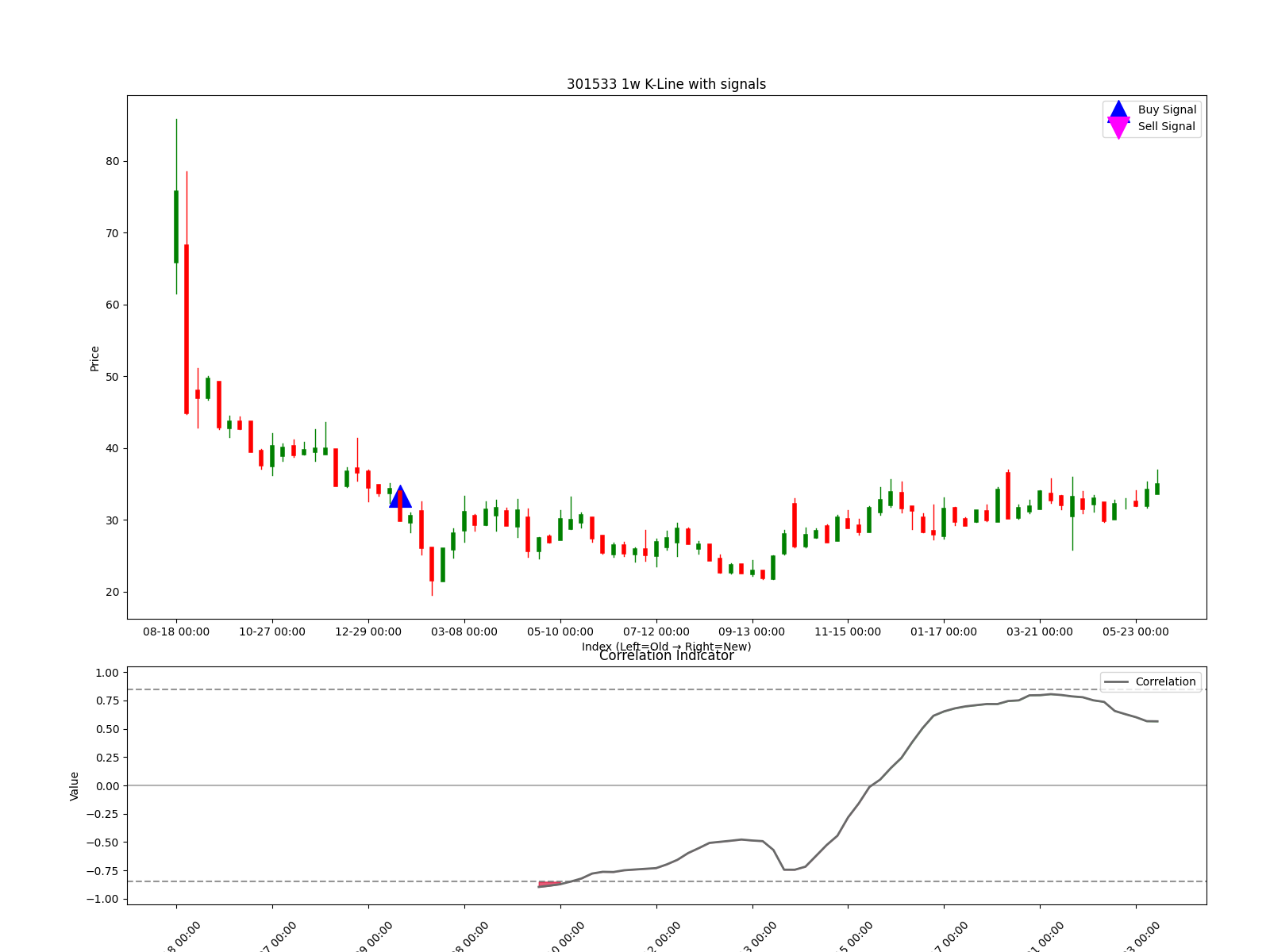Click the correlation axis tick '−1.00'
This screenshot has height=952, width=1270.
click(103, 899)
